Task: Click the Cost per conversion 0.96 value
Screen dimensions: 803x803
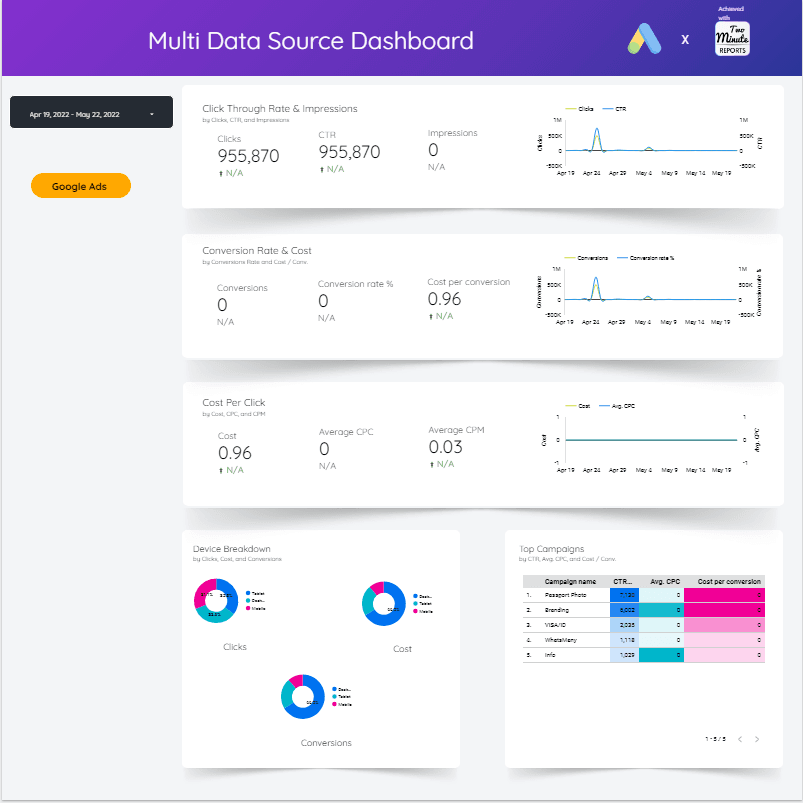Action: pos(445,299)
